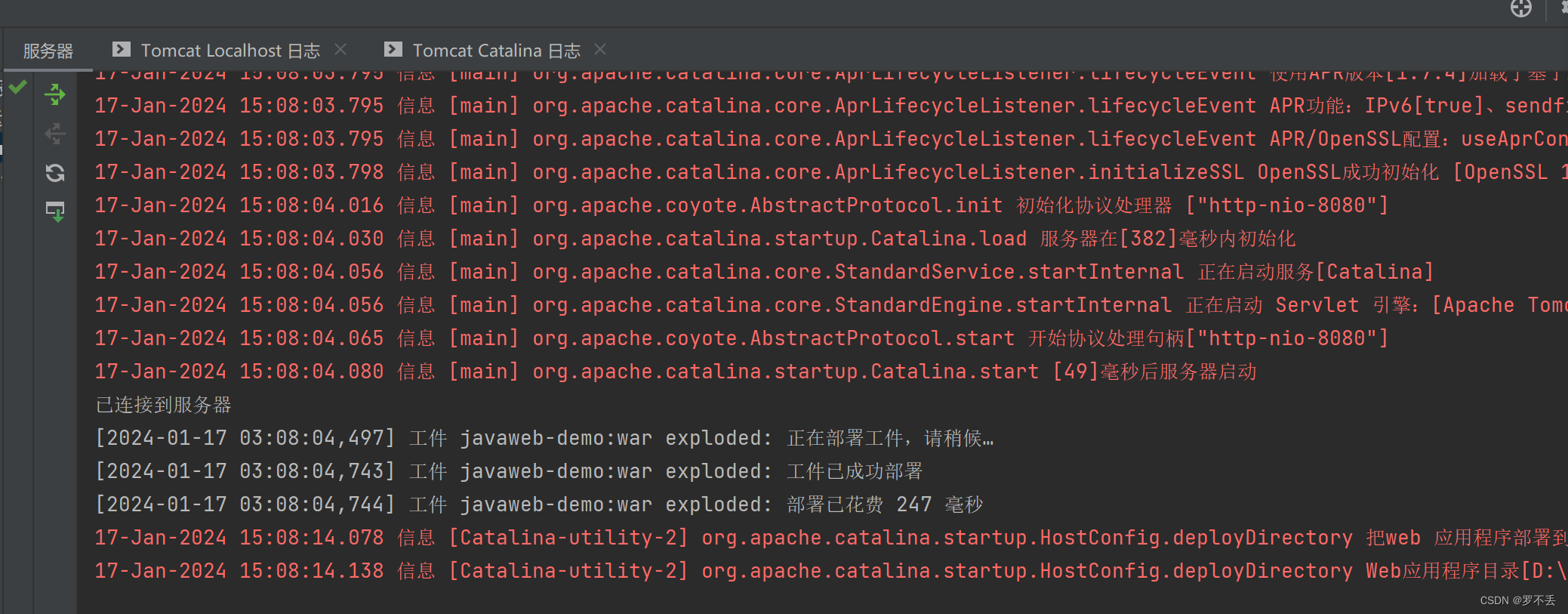Image resolution: width=1568 pixels, height=614 pixels.
Task: Click the 'AbstractProtocol.start 开始协议处理句柄' log line
Action: tap(741, 338)
